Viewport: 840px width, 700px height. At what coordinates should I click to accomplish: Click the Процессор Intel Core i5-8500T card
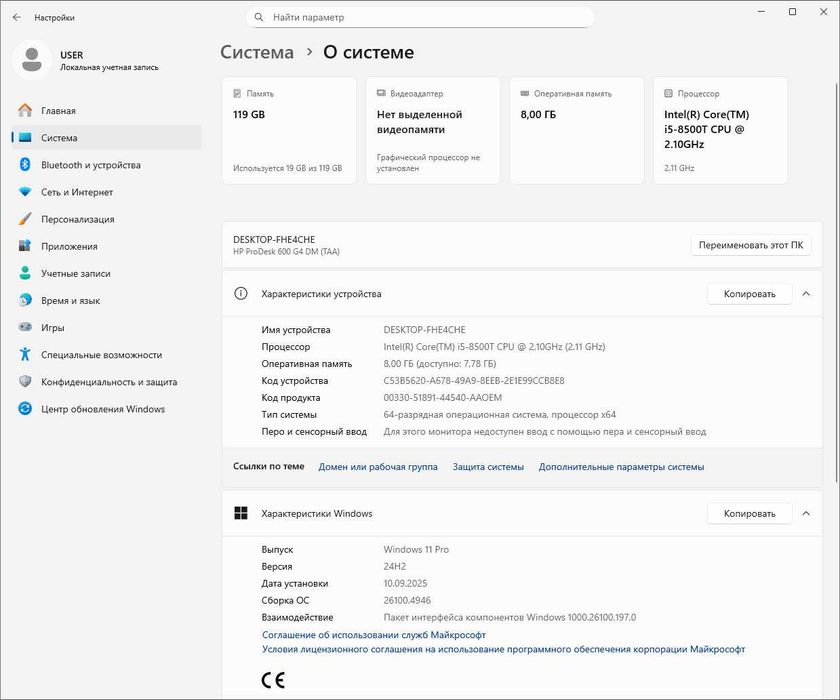tap(721, 130)
